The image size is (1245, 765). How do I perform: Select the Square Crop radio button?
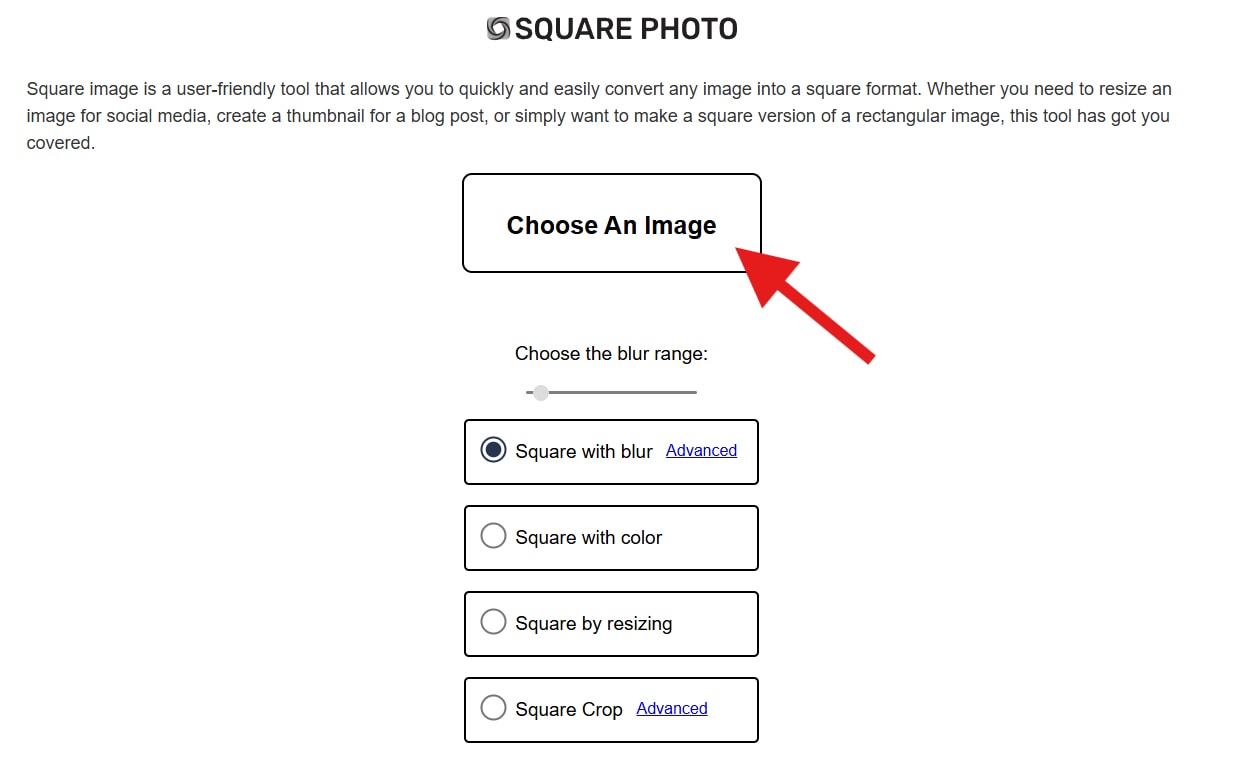(x=493, y=709)
